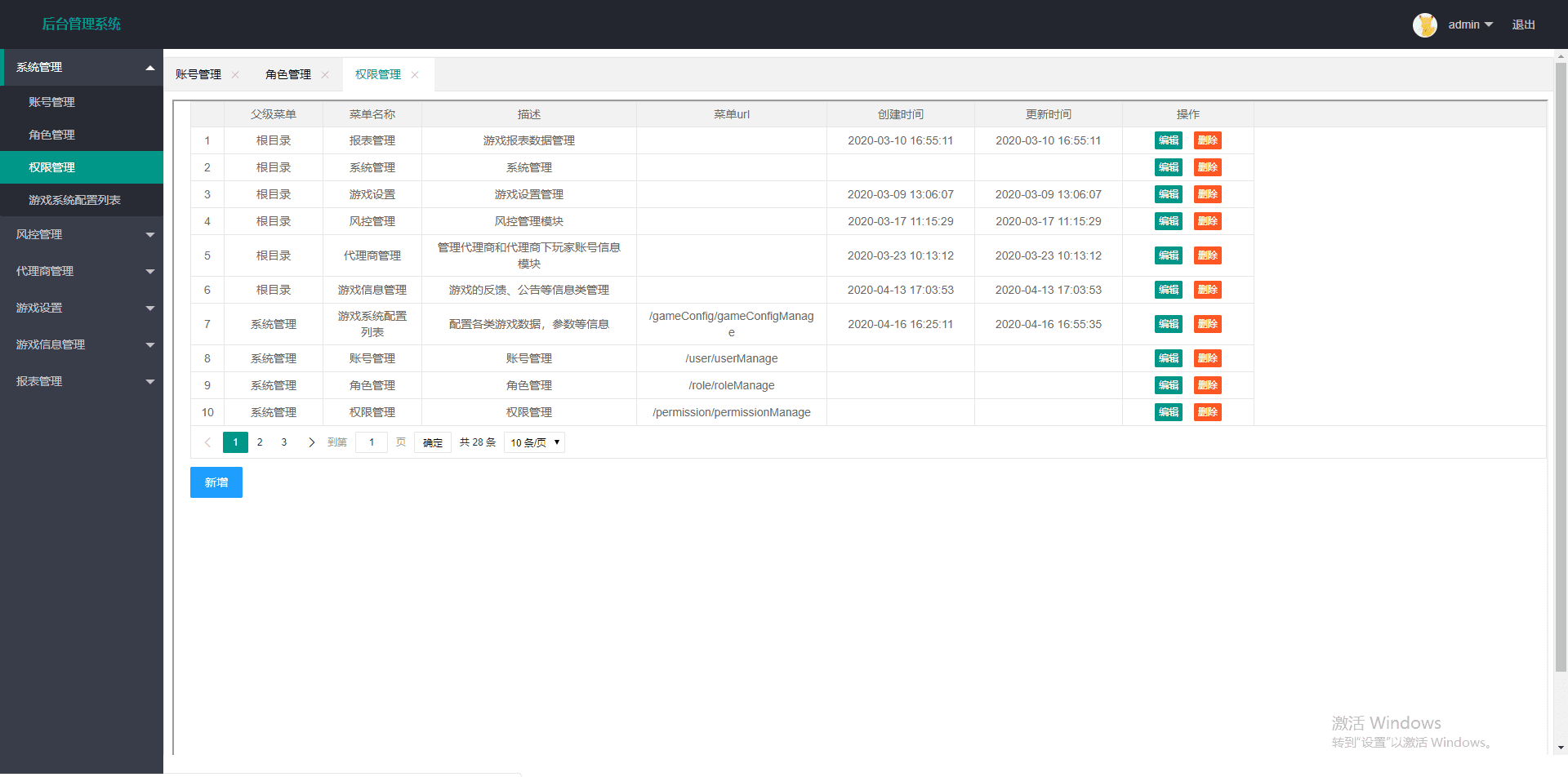Close the 账号管理 tab
The width and height of the screenshot is (1568, 777).
(x=235, y=75)
